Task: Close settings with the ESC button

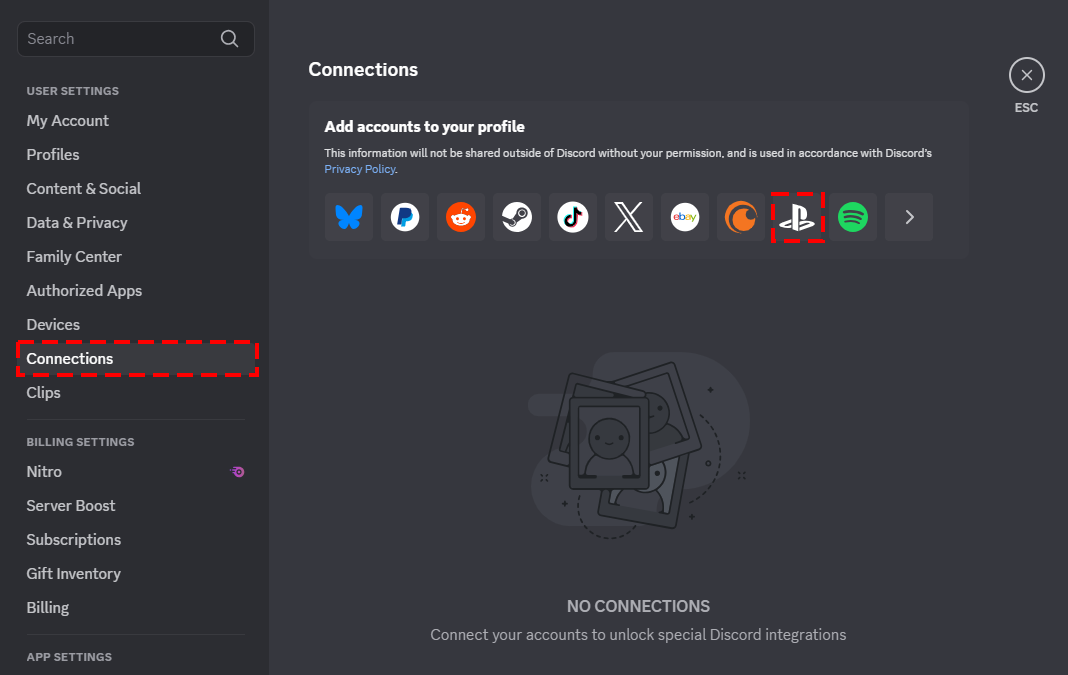Action: (x=1026, y=76)
